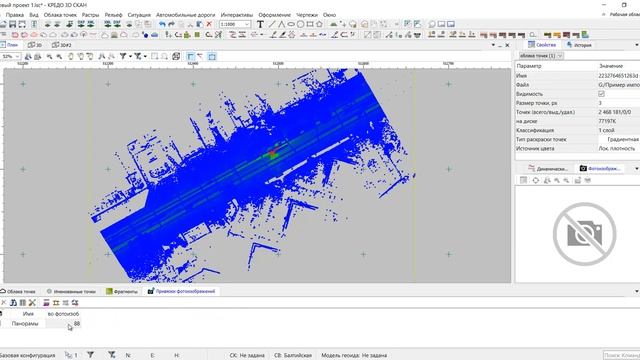Image resolution: width=640 pixels, height=360 pixels.
Task: Click the Тип раскраски точек value
Action: coord(618,139)
